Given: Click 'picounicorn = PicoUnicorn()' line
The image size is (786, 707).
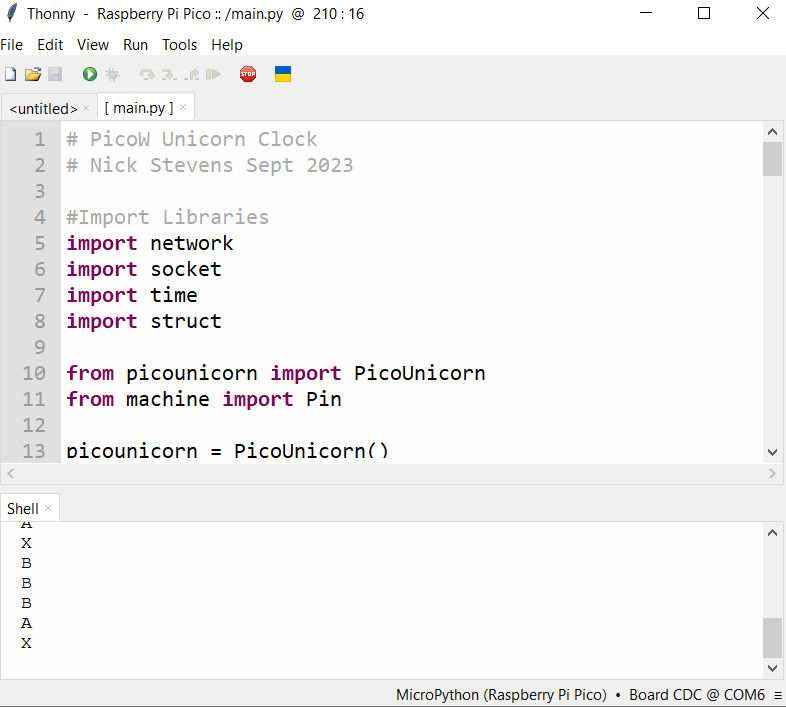Looking at the screenshot, I should pos(227,451).
